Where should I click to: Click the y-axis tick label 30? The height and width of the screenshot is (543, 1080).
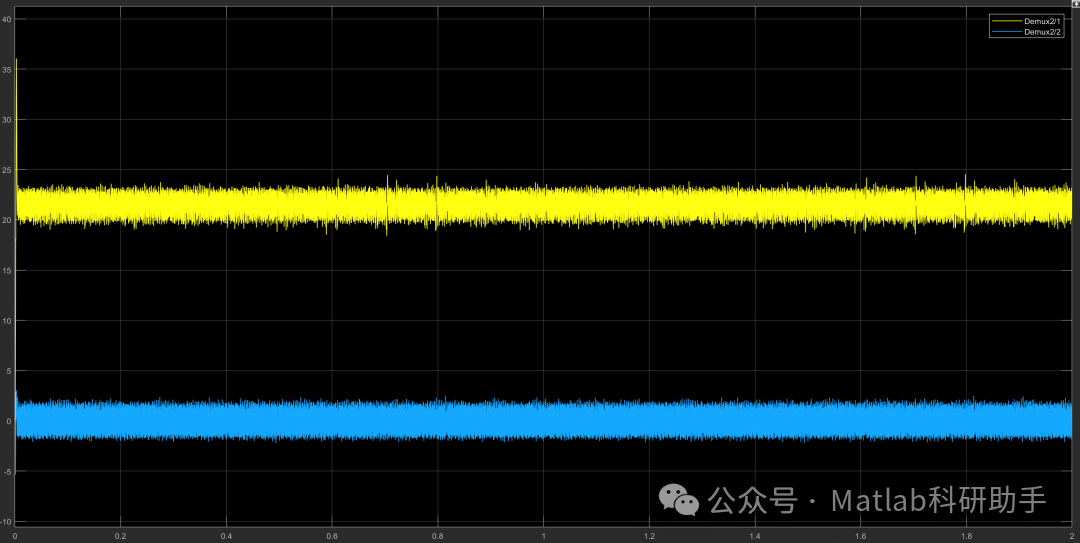click(x=6, y=120)
